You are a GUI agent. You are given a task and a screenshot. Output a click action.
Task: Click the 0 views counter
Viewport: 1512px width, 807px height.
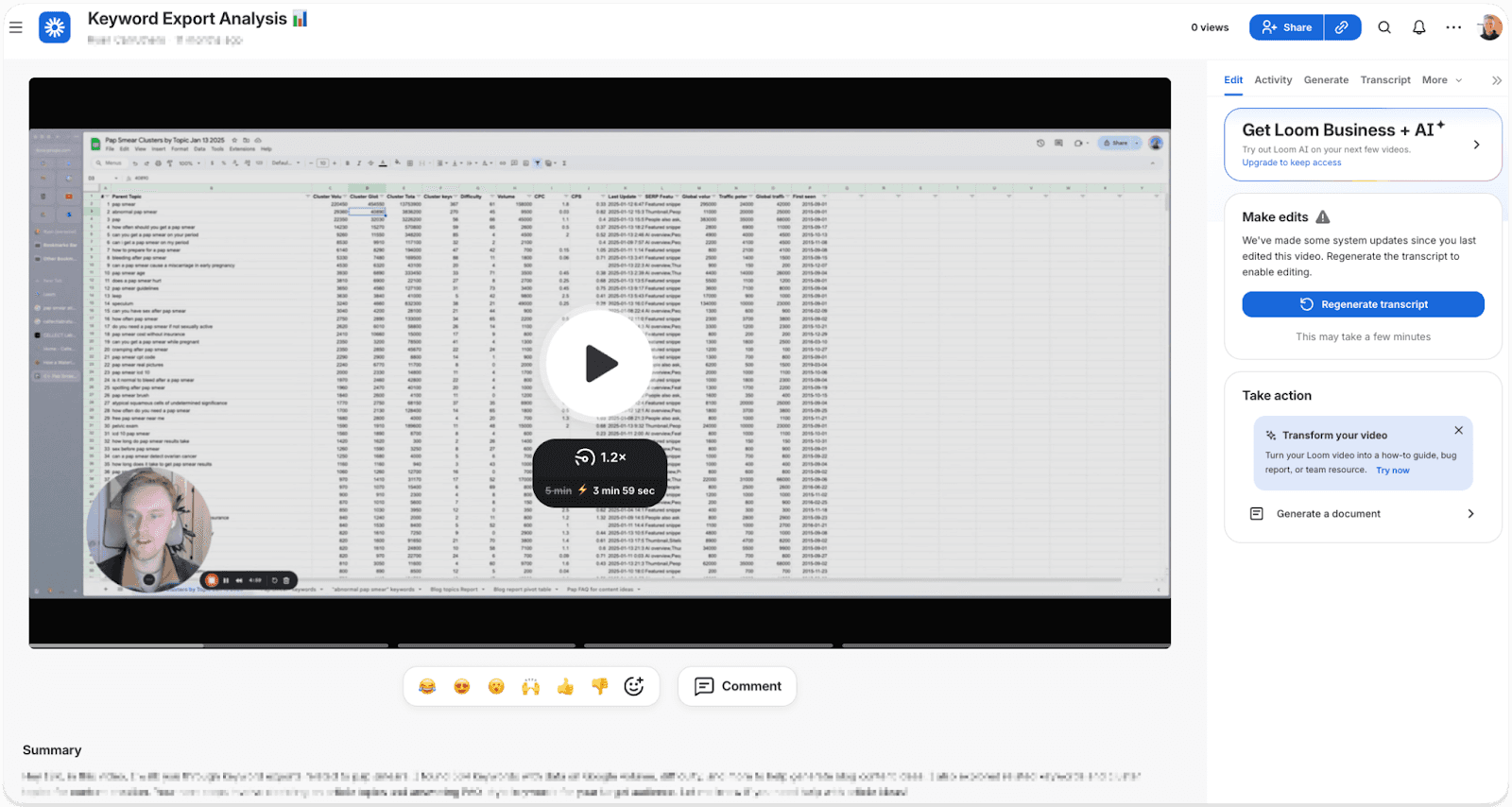pyautogui.click(x=1210, y=27)
